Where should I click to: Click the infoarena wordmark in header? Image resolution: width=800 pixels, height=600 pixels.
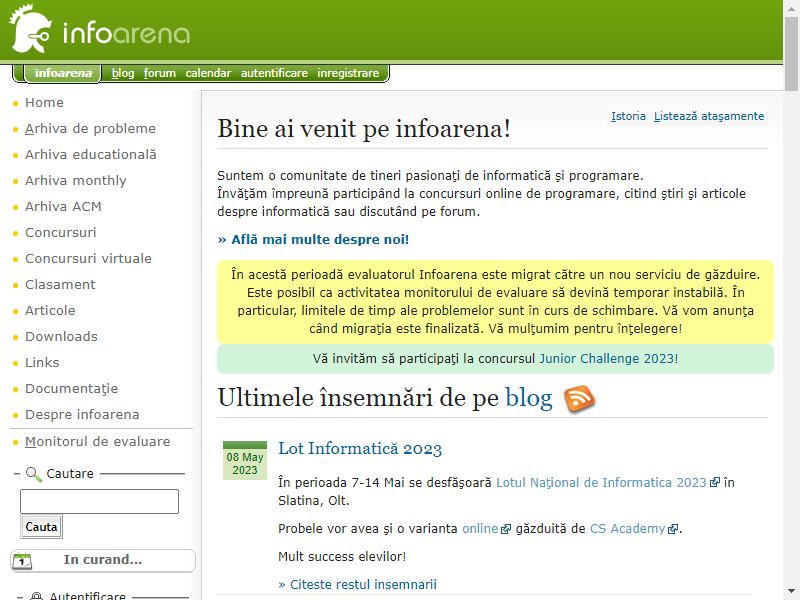[x=127, y=33]
